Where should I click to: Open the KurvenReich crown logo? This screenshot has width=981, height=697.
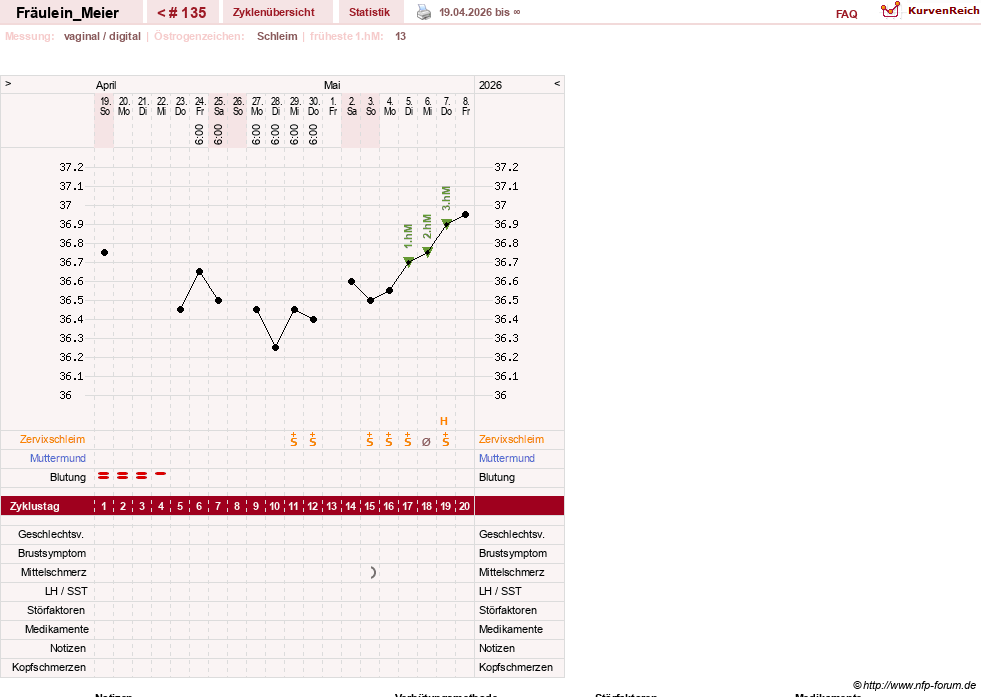890,10
